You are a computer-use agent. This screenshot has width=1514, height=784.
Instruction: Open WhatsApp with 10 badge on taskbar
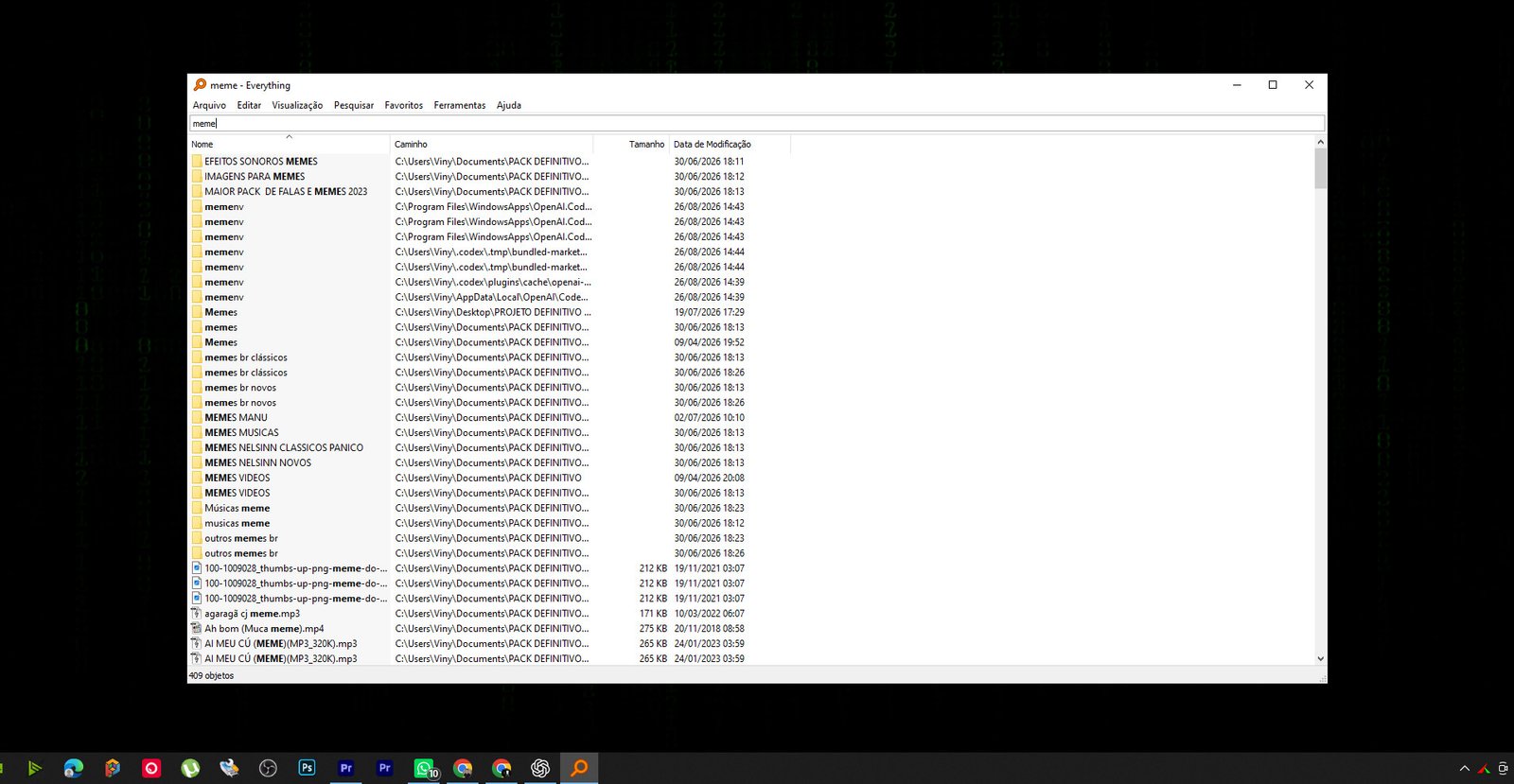pos(424,768)
